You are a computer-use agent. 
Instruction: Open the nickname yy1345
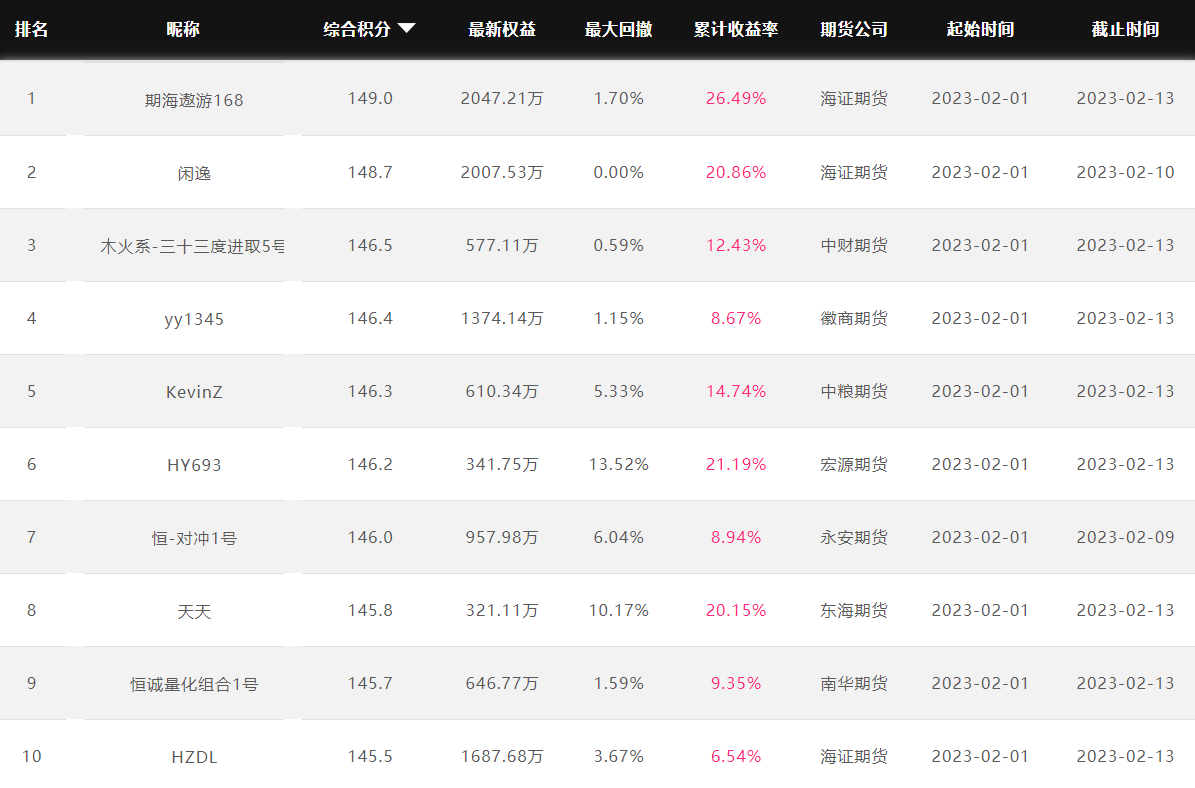pyautogui.click(x=194, y=319)
